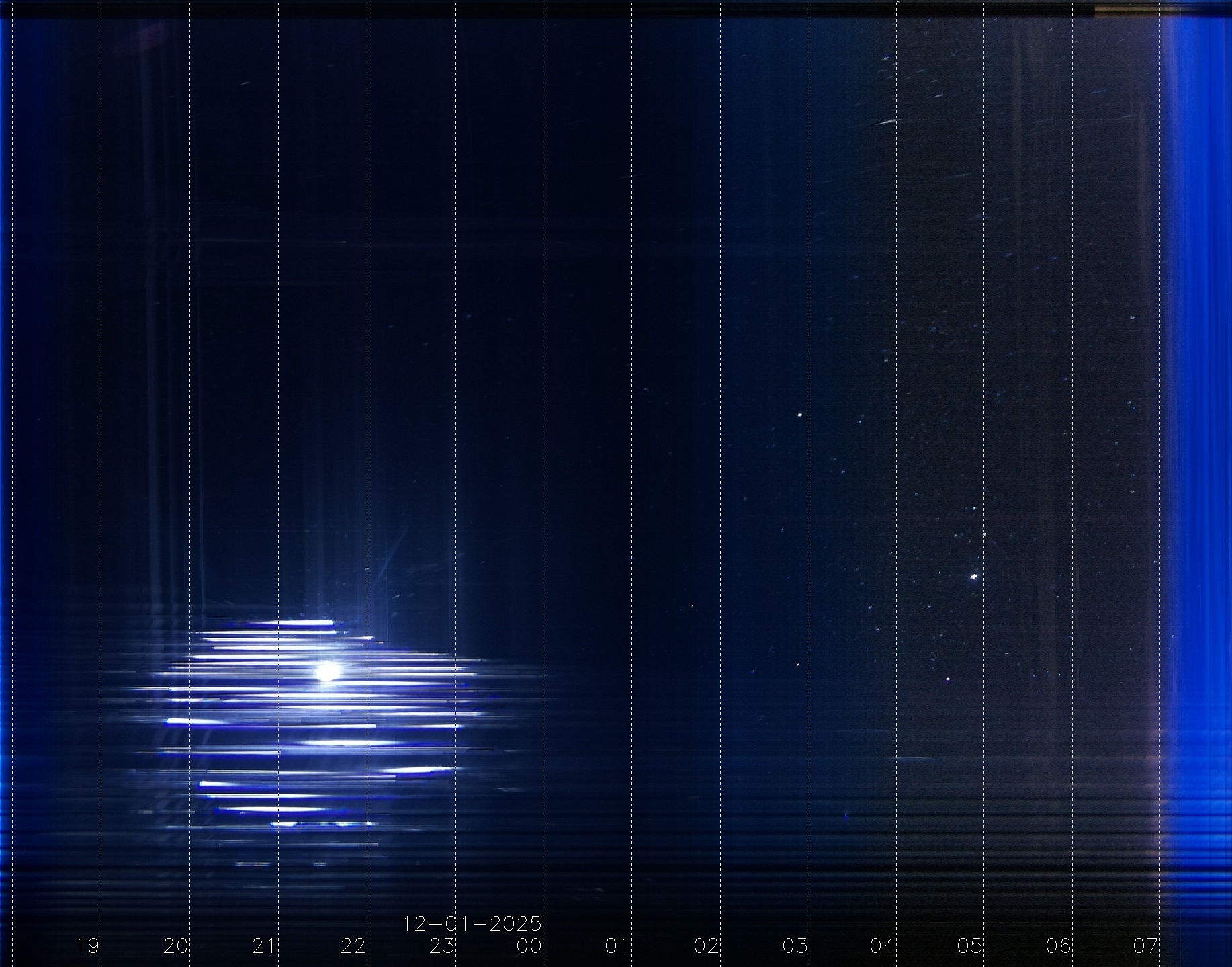The height and width of the screenshot is (967, 1232).
Task: Select the brightest star near 05 line
Action: pos(974,576)
